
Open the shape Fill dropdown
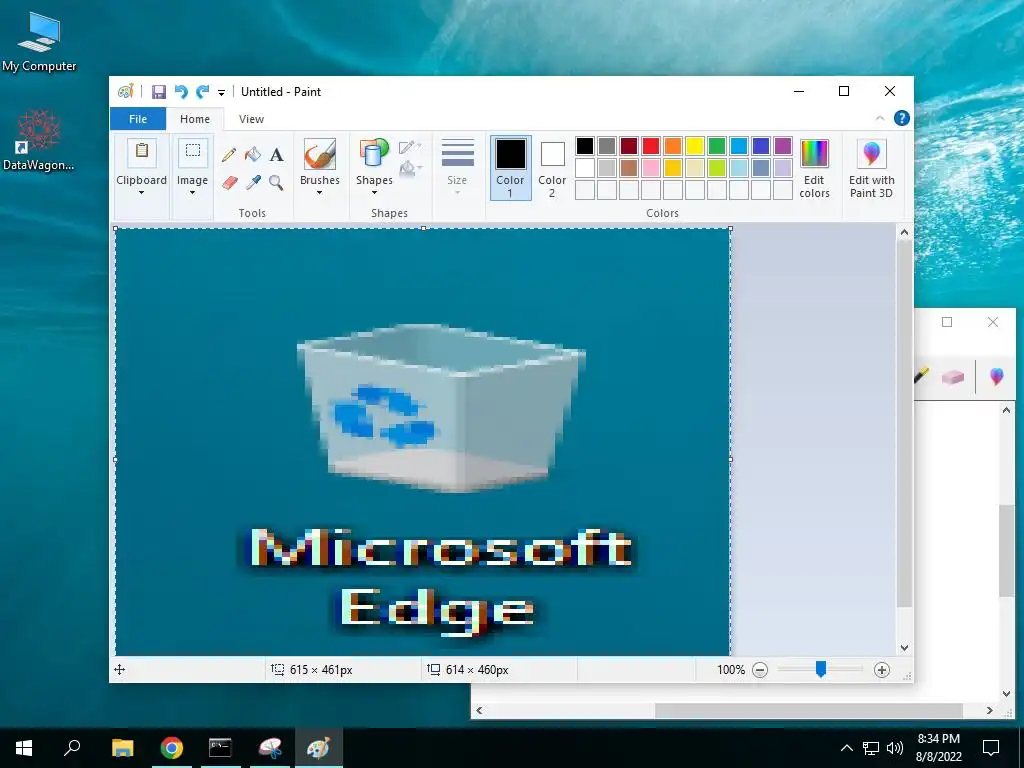tap(410, 168)
